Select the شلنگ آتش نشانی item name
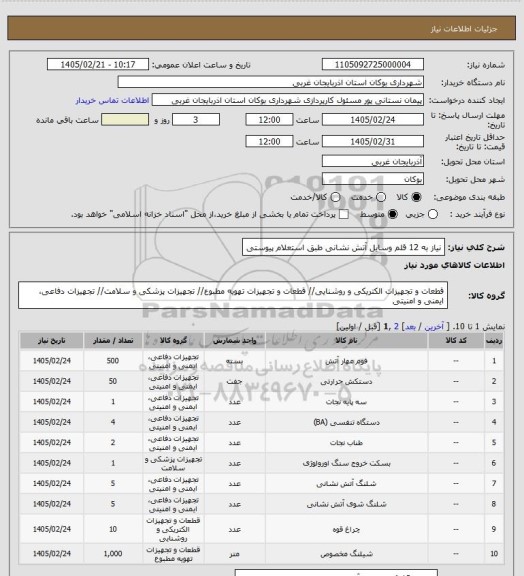524x576 pixels. [x=346, y=483]
